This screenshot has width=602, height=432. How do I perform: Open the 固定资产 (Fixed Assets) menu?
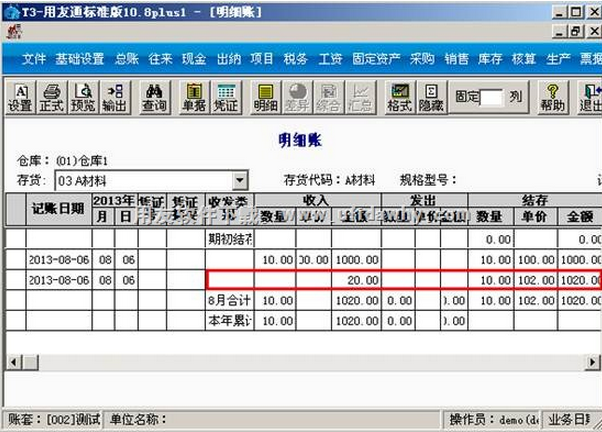(x=376, y=59)
